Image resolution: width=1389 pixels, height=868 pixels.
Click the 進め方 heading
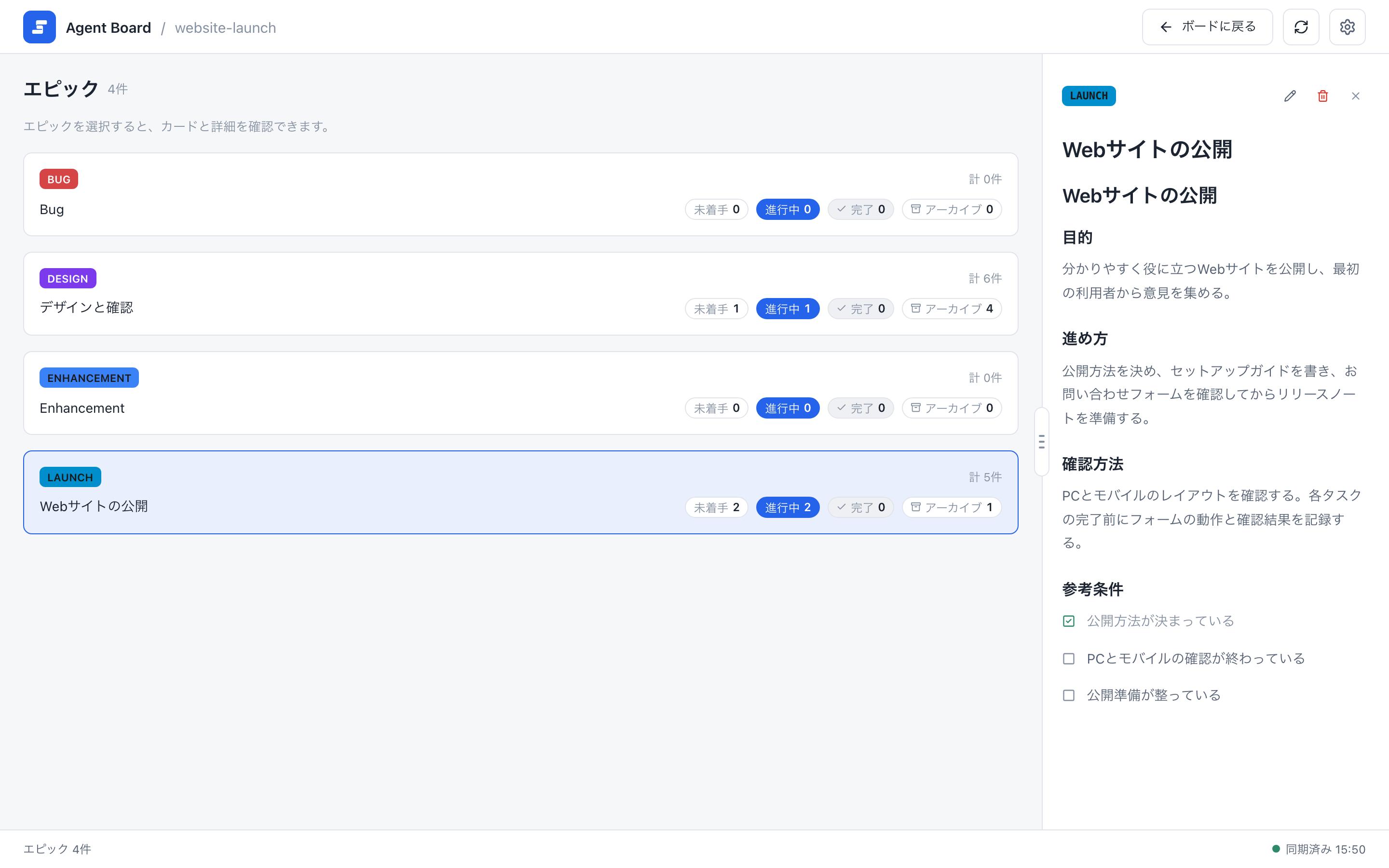1084,338
